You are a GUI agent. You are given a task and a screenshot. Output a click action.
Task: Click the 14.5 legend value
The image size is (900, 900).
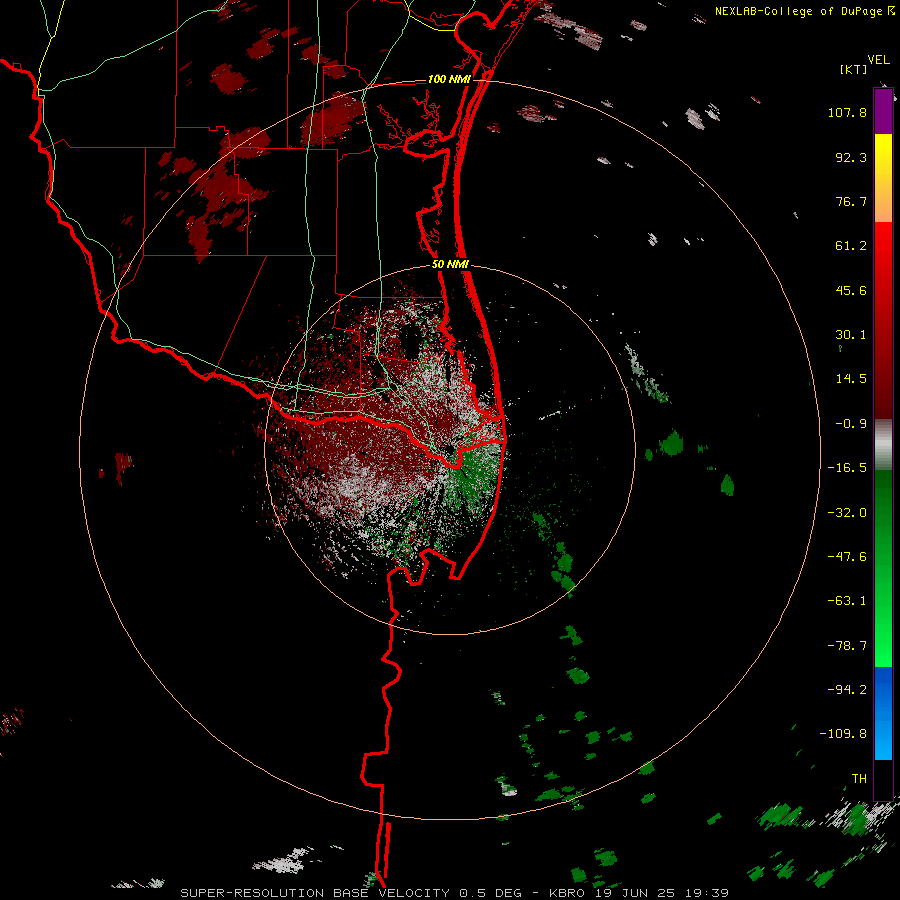point(851,379)
